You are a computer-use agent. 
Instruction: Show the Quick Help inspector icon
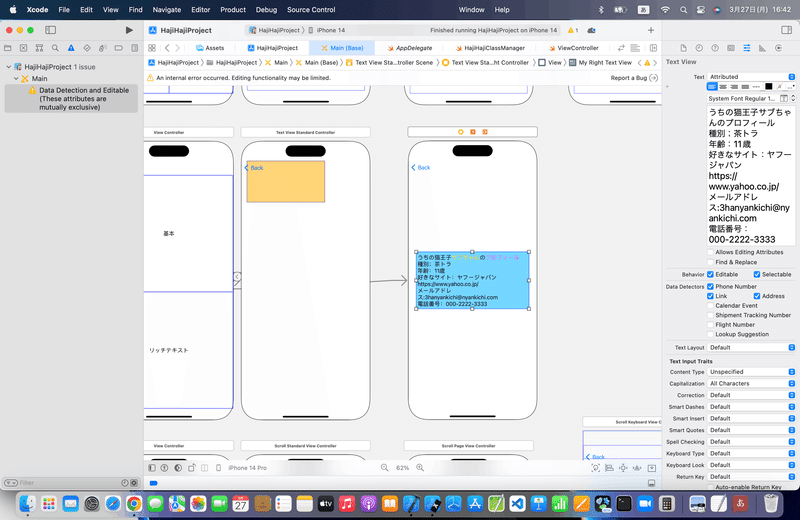click(x=715, y=48)
